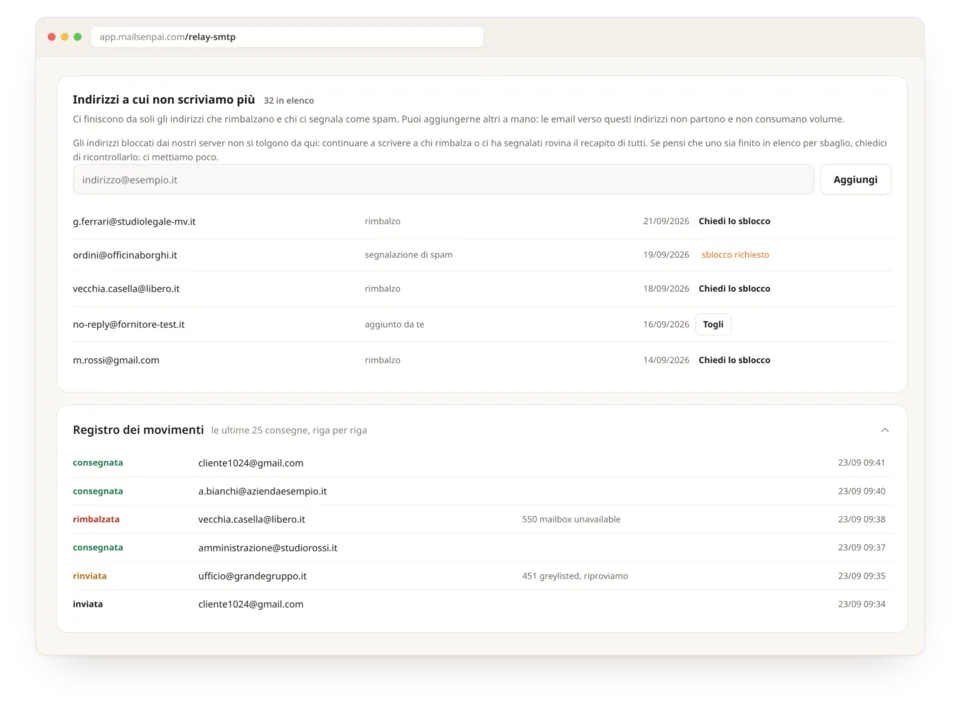Click date 16/09/2026
This screenshot has height=710, width=960.
point(666,324)
